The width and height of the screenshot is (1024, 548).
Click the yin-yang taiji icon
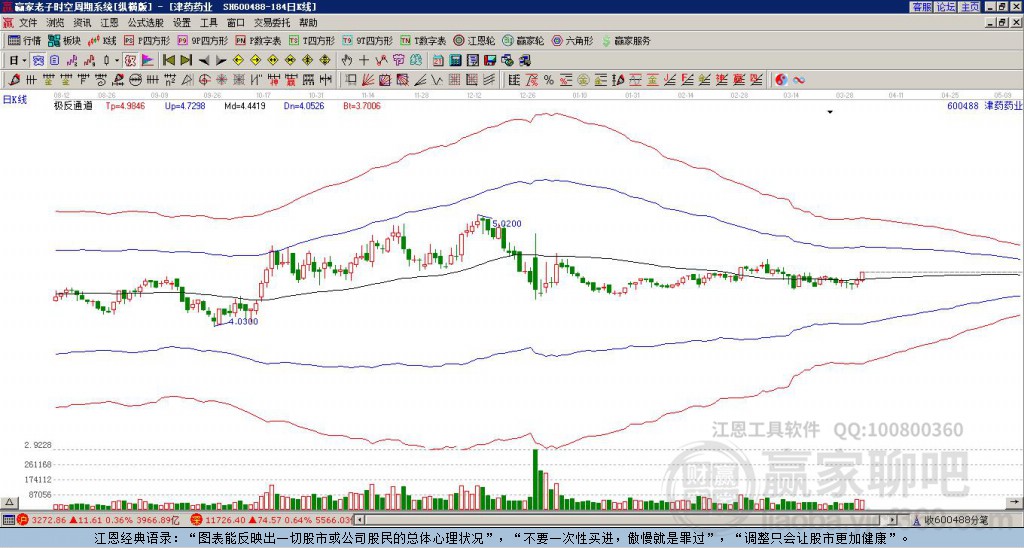(781, 80)
